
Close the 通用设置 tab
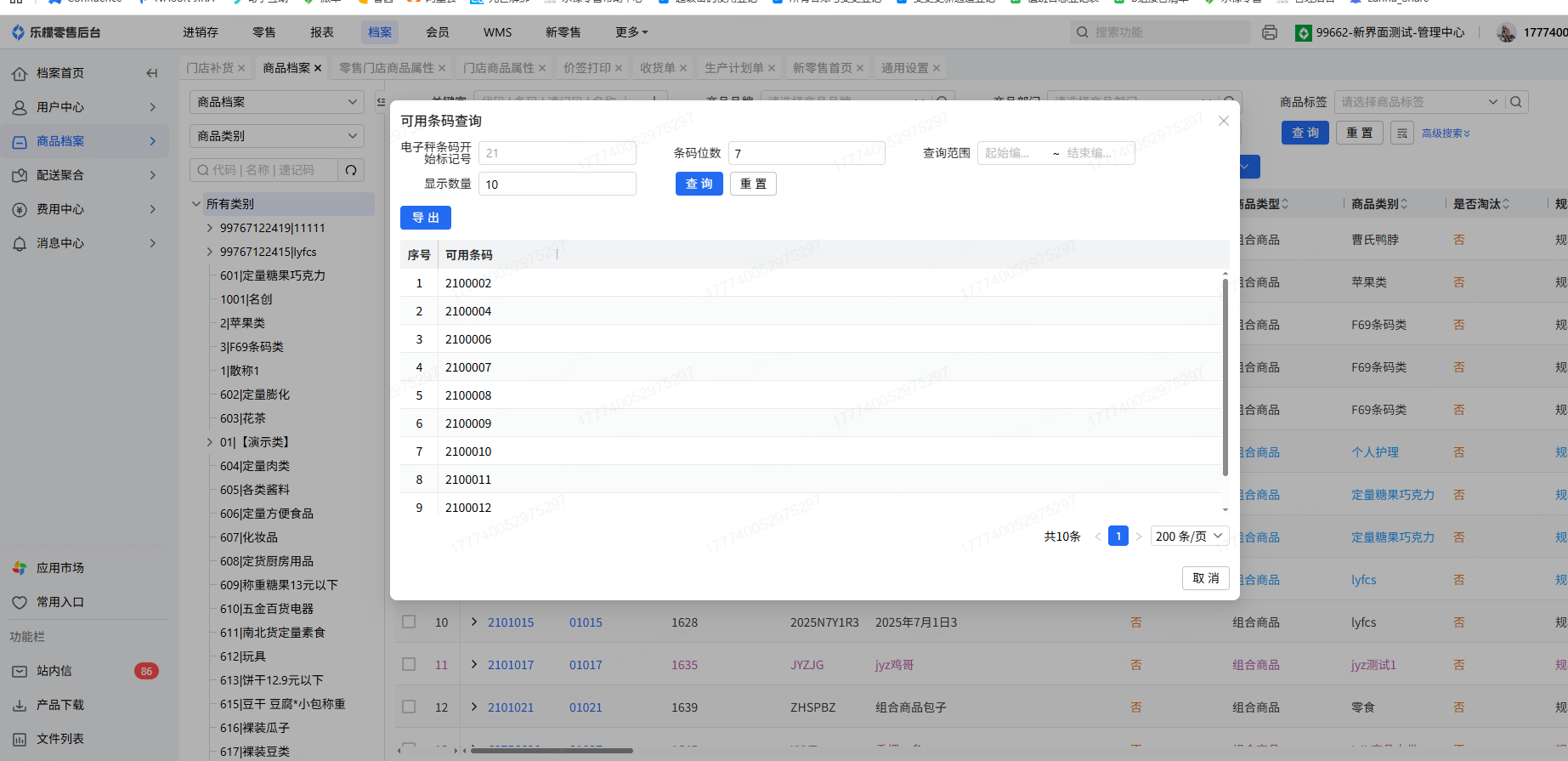937,68
